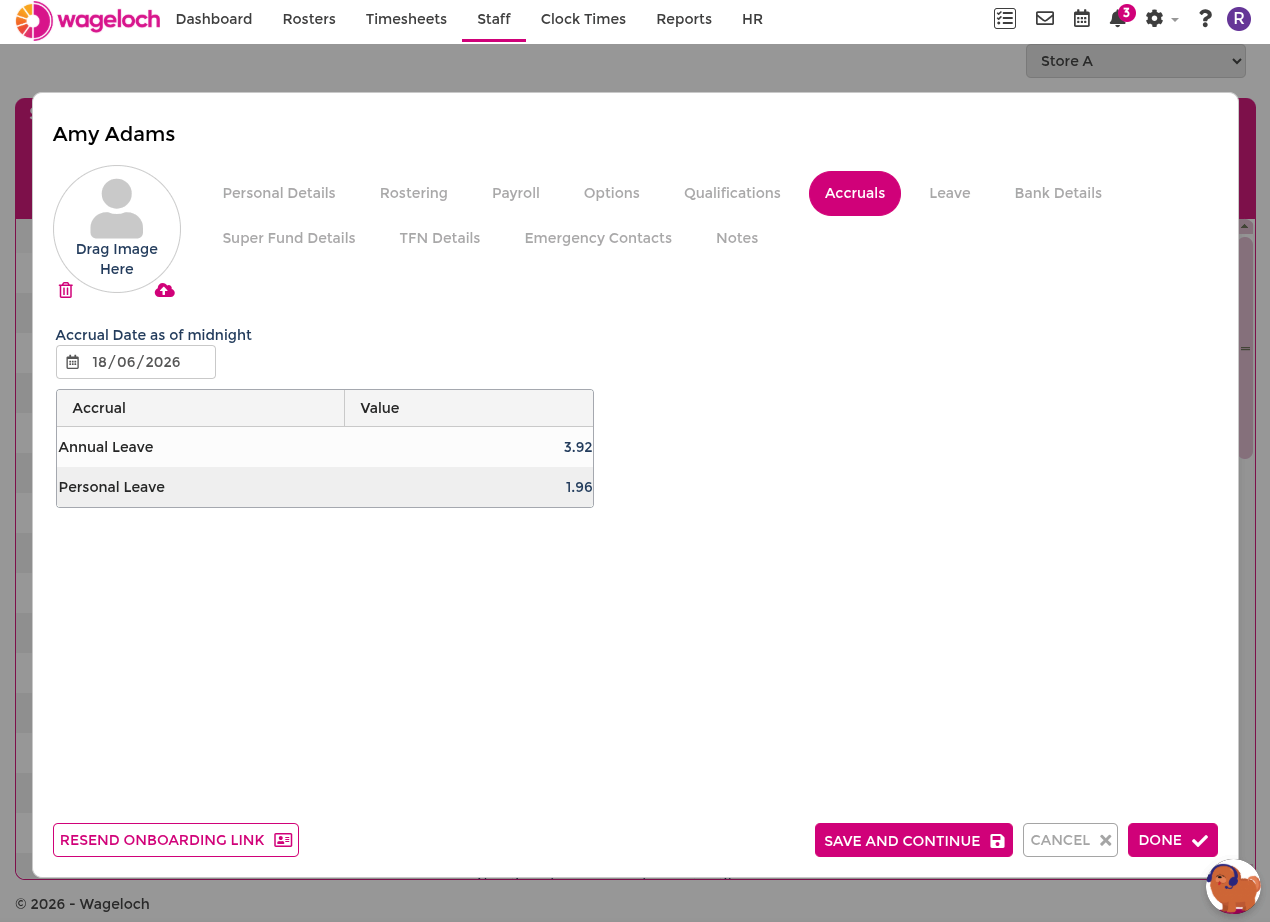The width and height of the screenshot is (1270, 922).
Task: Select the Personal Leave row
Action: (325, 487)
